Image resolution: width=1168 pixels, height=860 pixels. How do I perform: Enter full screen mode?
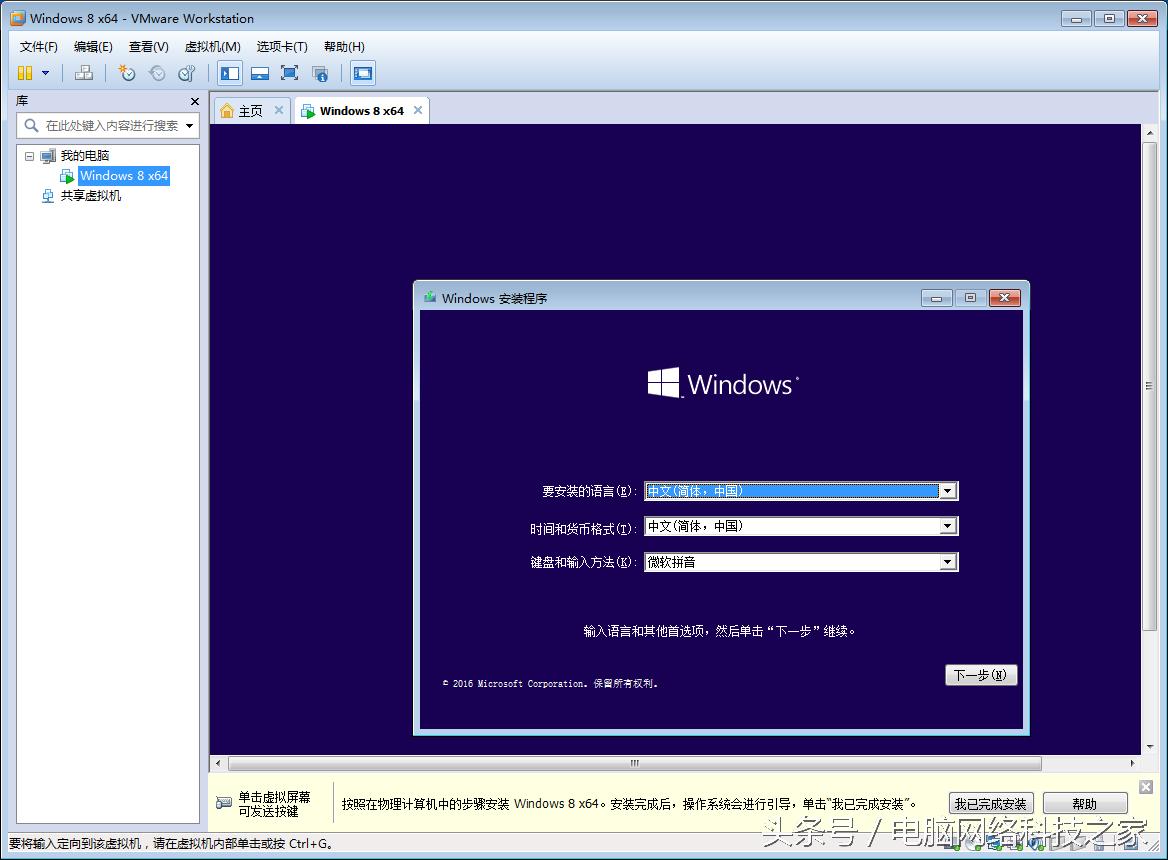(x=290, y=73)
